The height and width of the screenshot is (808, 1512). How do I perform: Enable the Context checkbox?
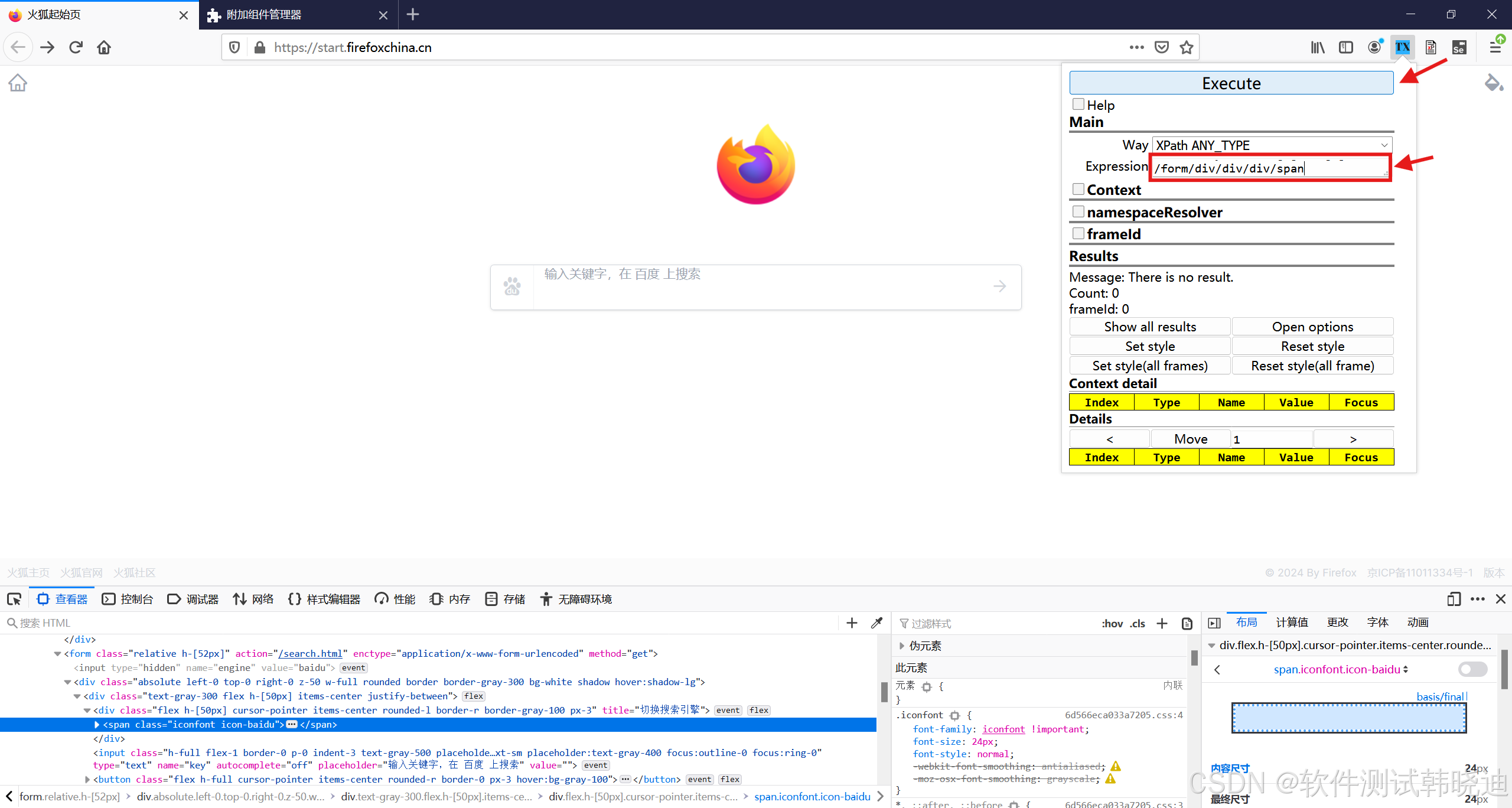tap(1078, 189)
